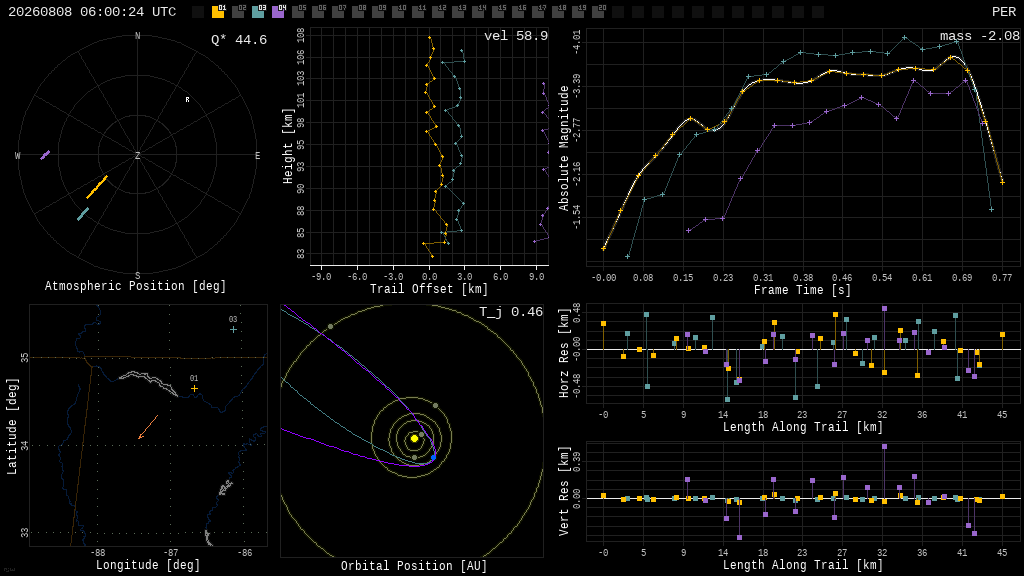Click the T_j 0.46 readout

511,312
